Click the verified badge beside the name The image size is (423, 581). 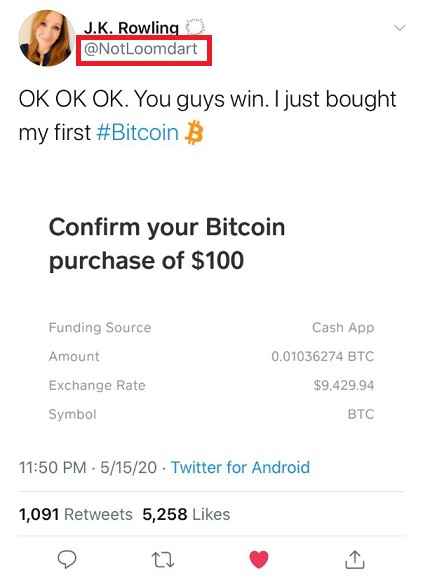pos(195,27)
